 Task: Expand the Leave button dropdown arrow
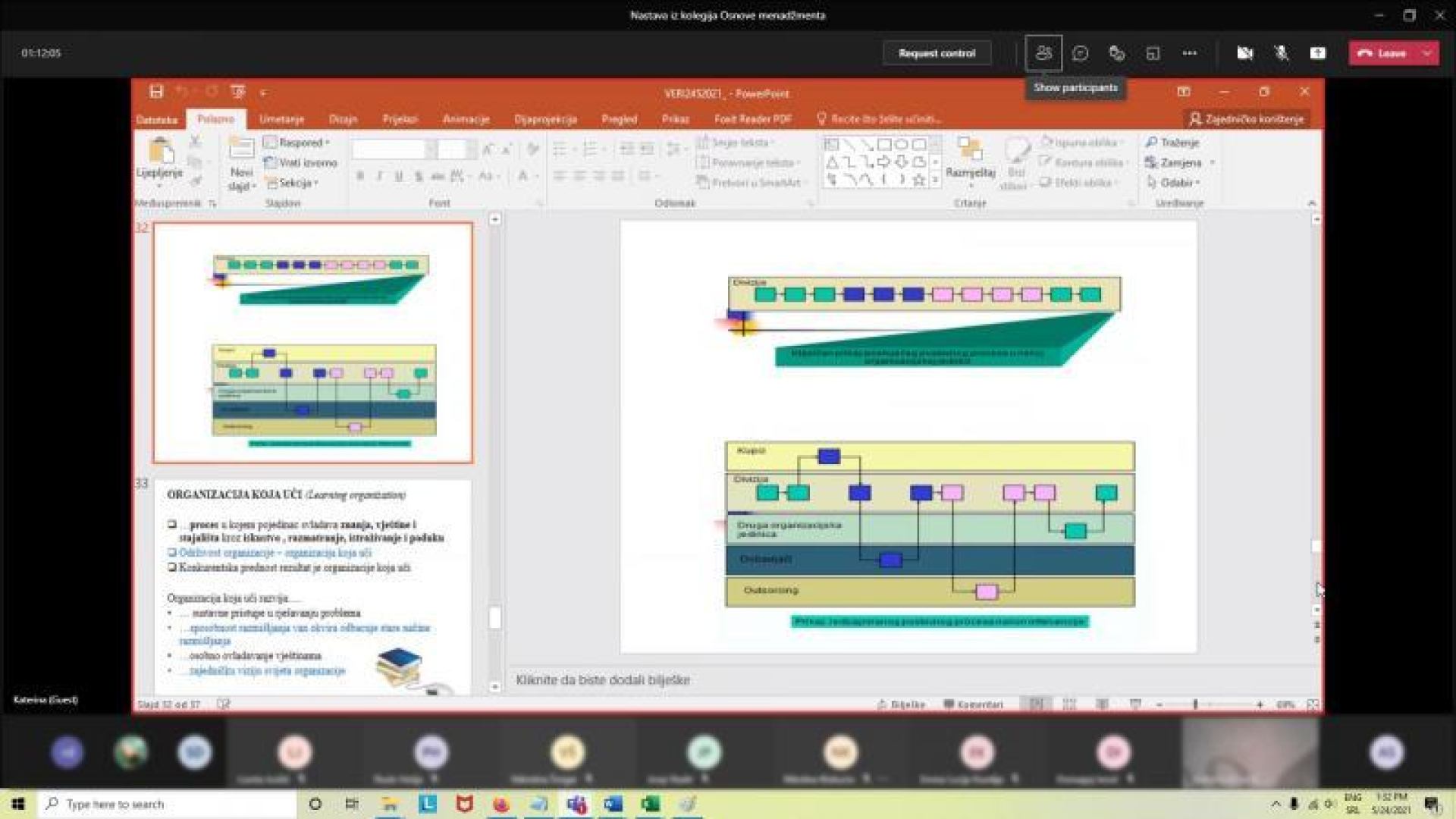tap(1427, 53)
